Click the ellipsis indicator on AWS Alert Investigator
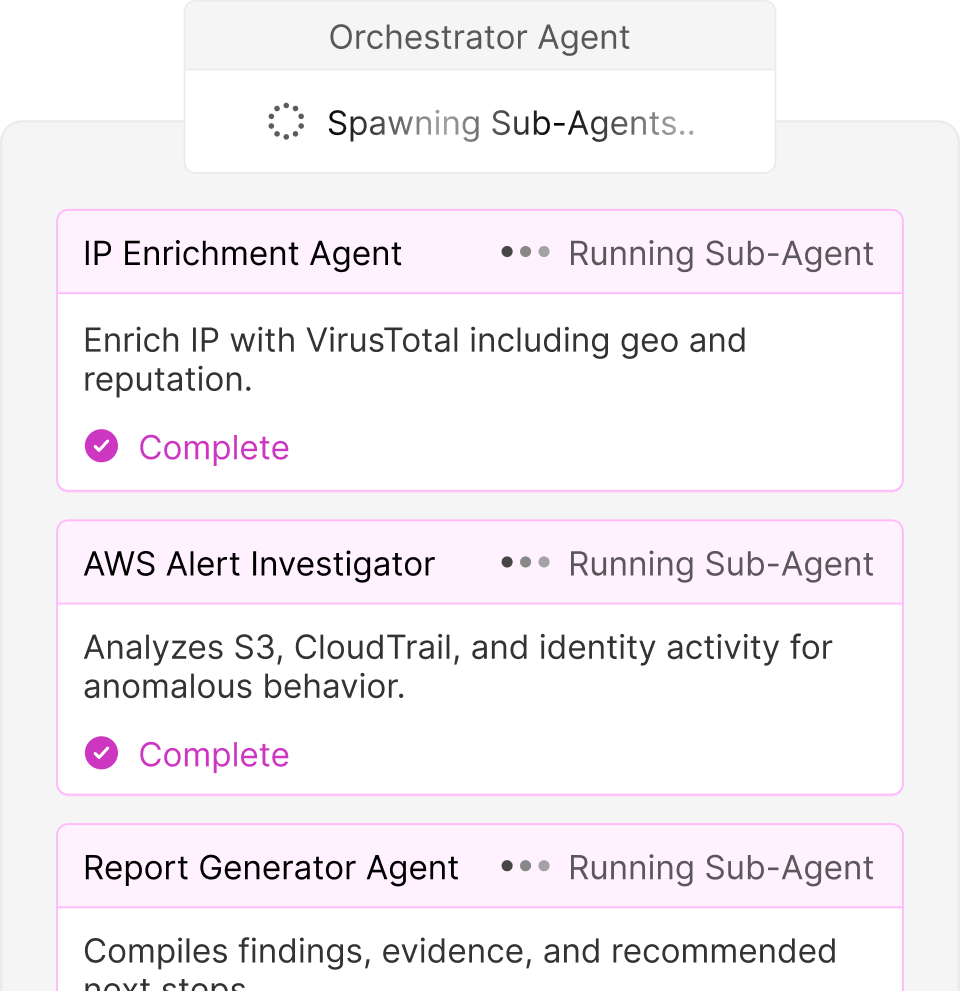 523,563
